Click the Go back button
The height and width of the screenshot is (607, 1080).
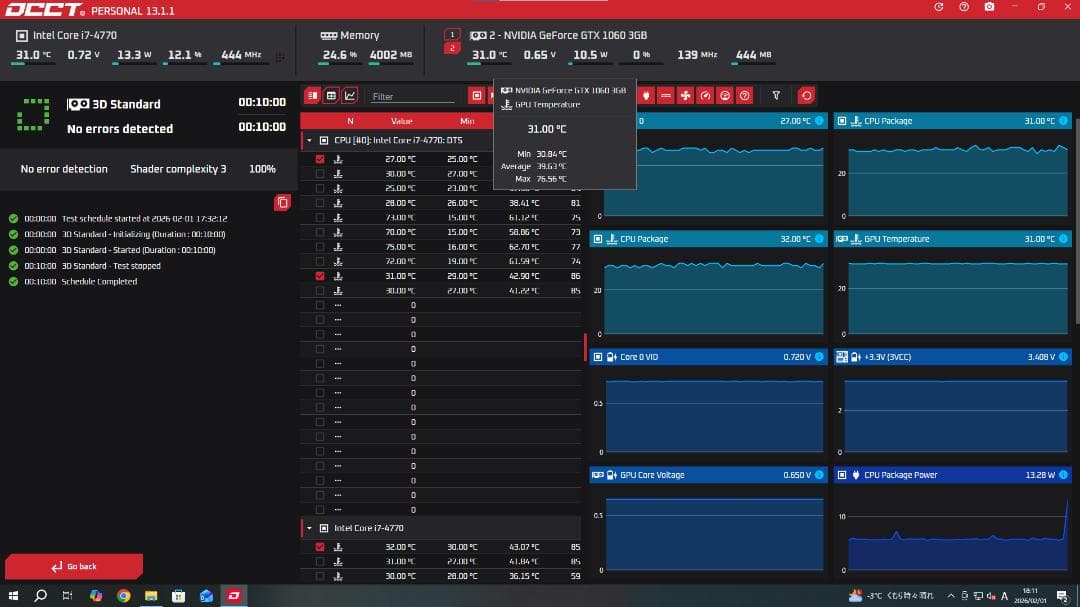pyautogui.click(x=74, y=566)
